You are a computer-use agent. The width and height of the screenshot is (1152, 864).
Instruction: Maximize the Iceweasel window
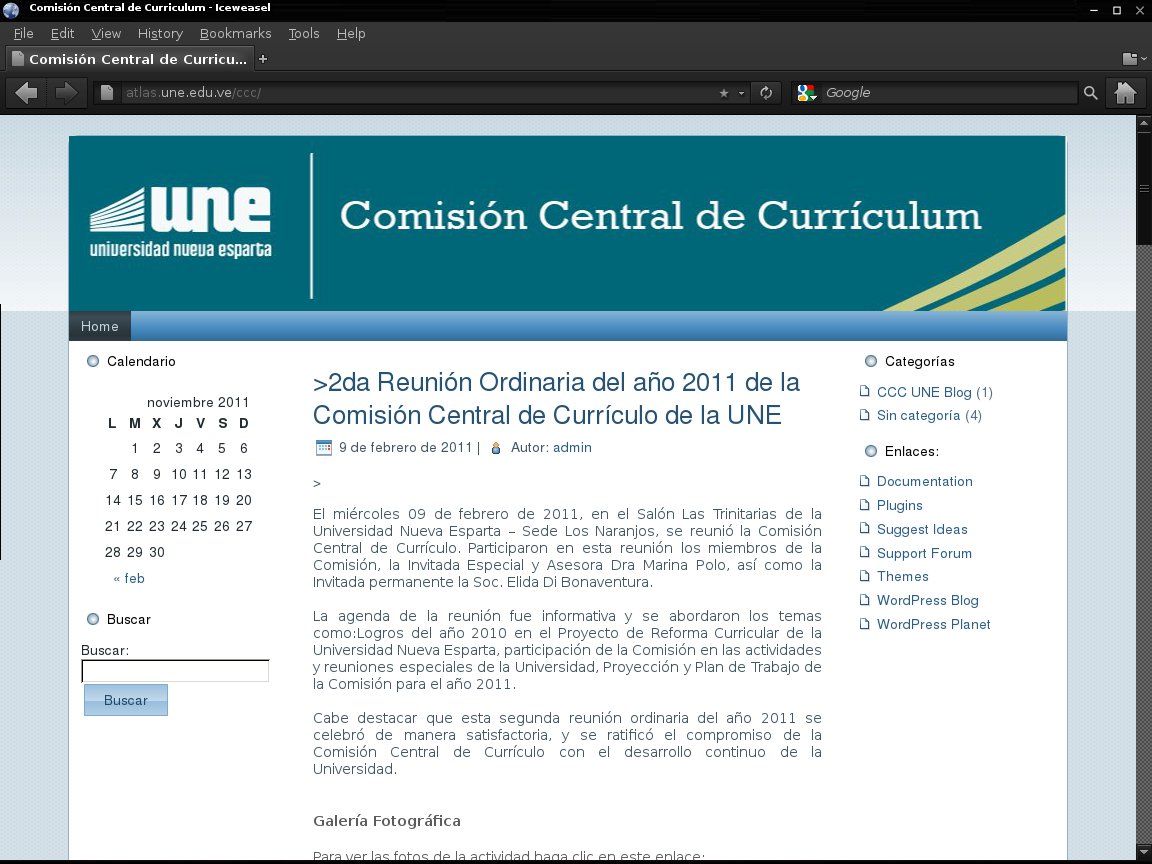[1117, 10]
